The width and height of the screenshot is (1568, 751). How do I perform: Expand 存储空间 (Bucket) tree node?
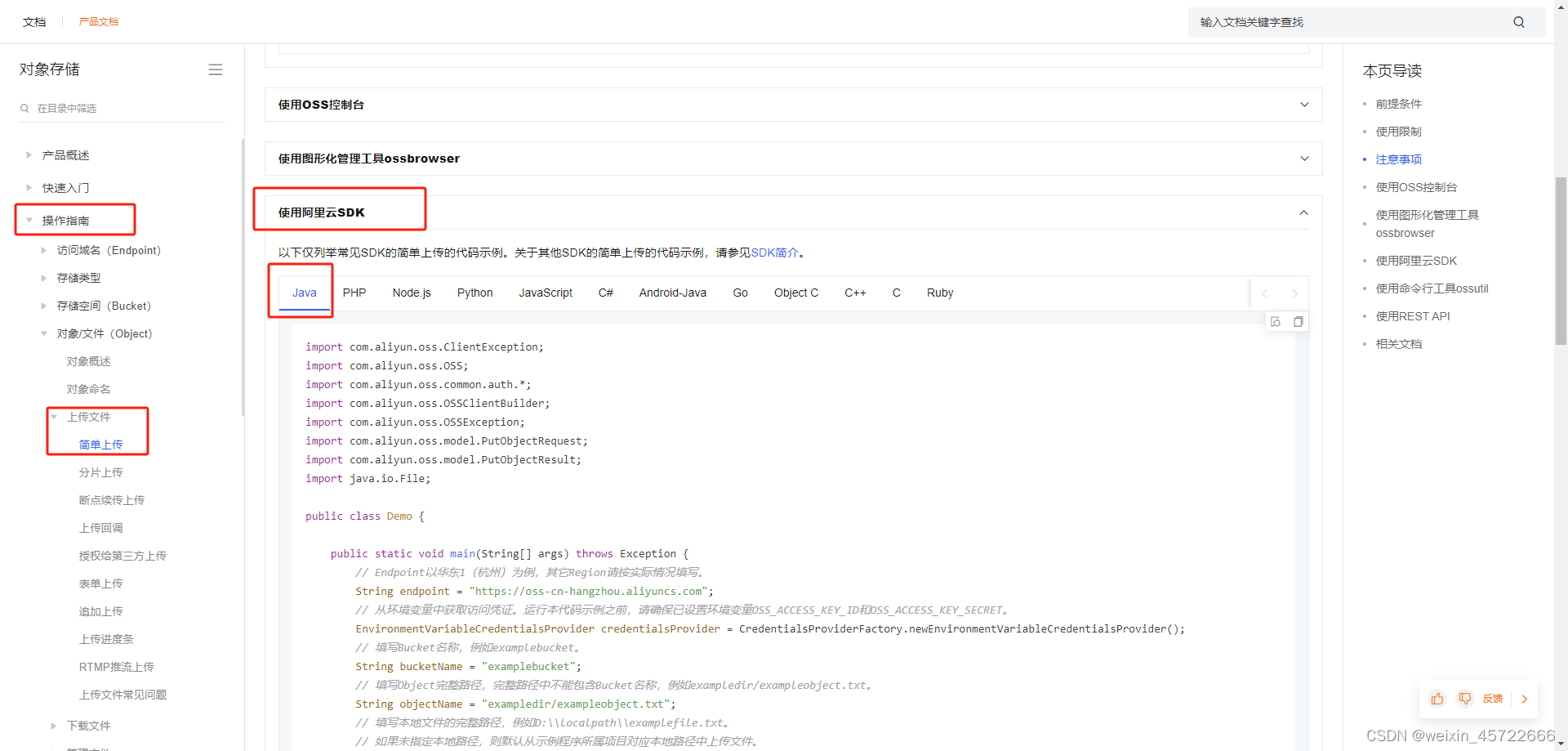tap(44, 306)
